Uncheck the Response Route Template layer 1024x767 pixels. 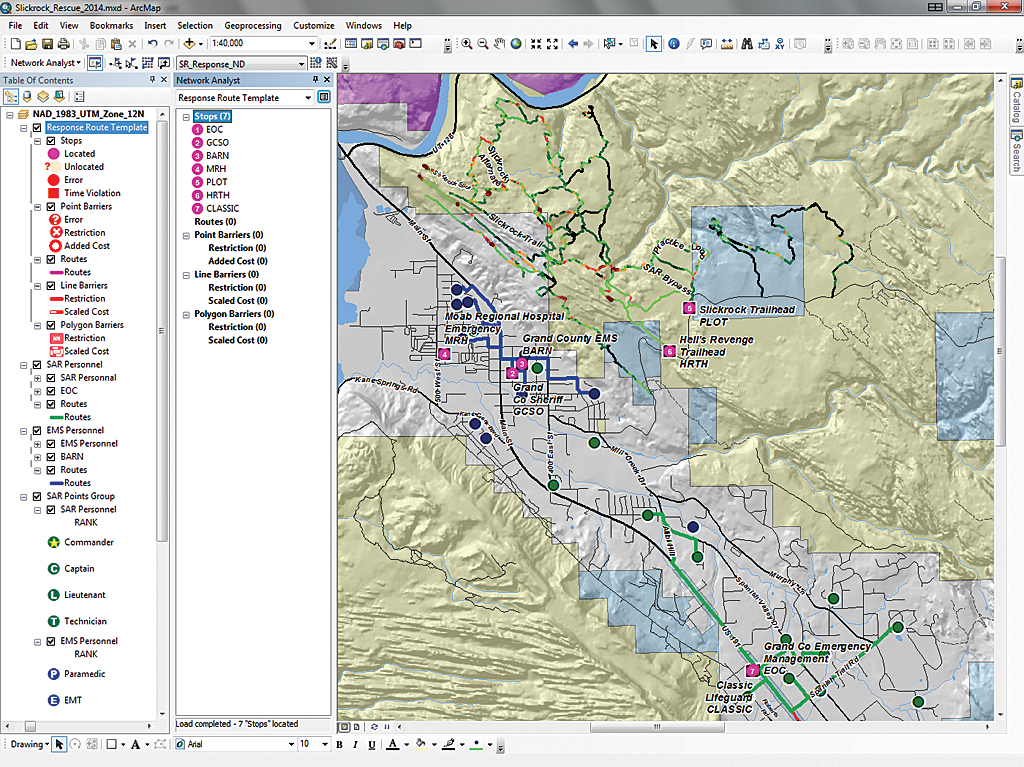click(37, 128)
